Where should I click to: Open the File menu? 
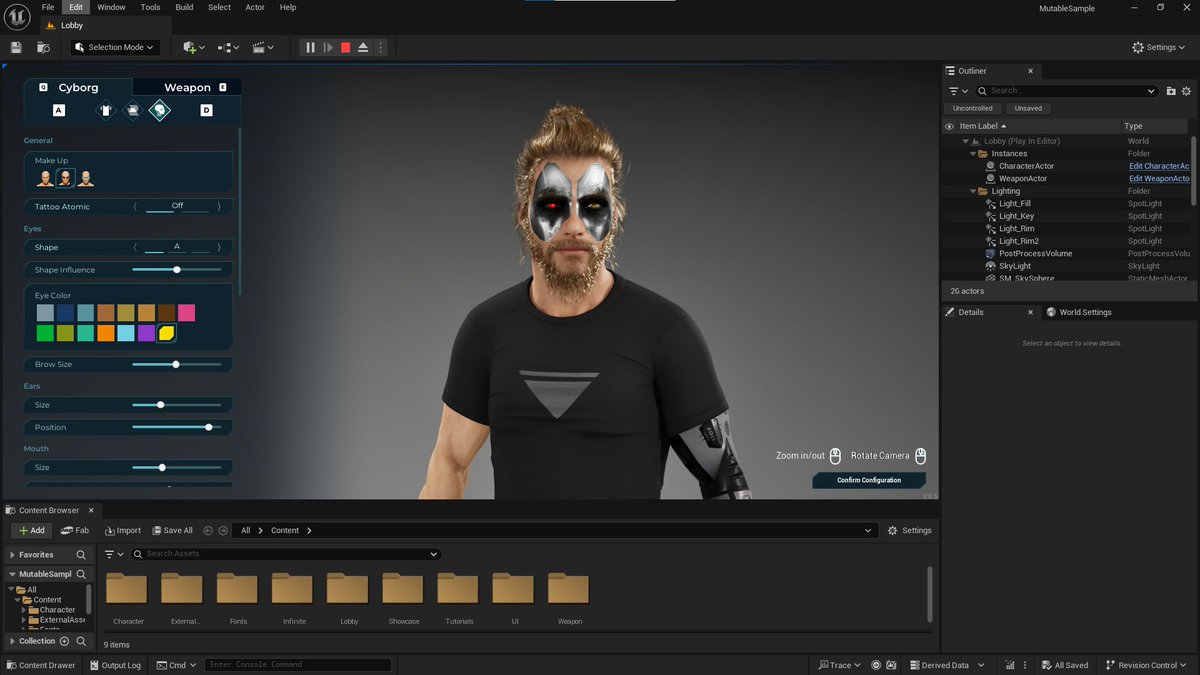click(x=48, y=7)
